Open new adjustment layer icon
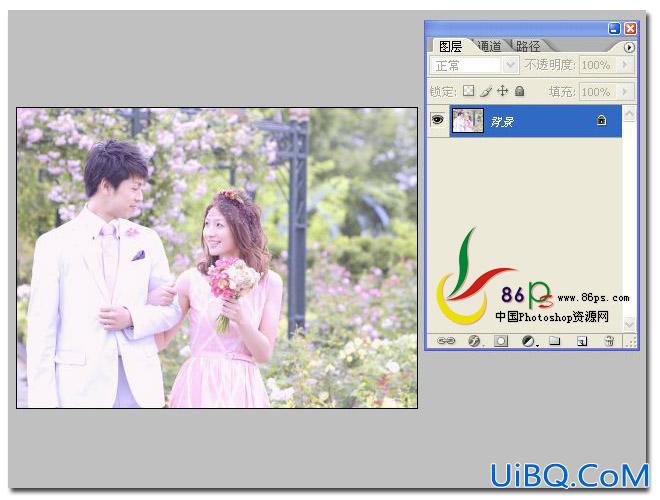The image size is (660, 500). pyautogui.click(x=529, y=340)
